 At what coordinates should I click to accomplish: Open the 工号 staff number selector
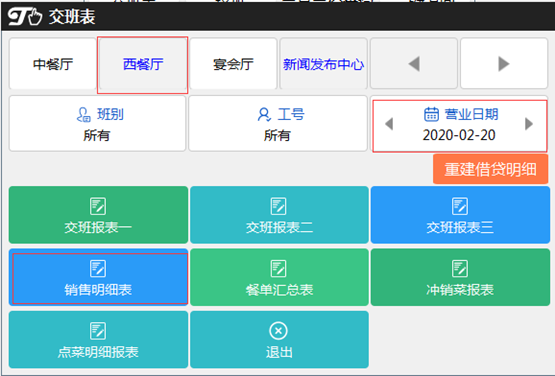coord(278,124)
